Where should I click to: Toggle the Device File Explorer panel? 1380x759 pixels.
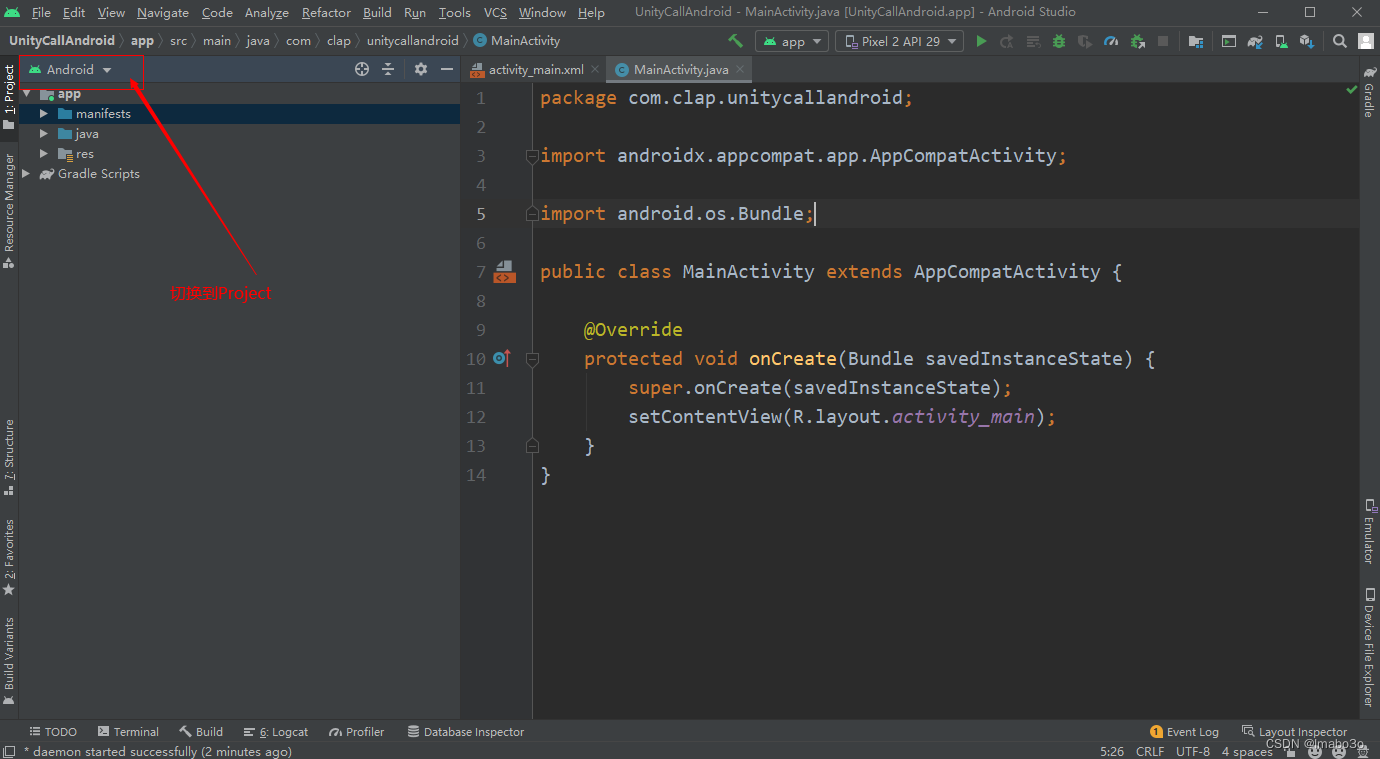(1369, 647)
